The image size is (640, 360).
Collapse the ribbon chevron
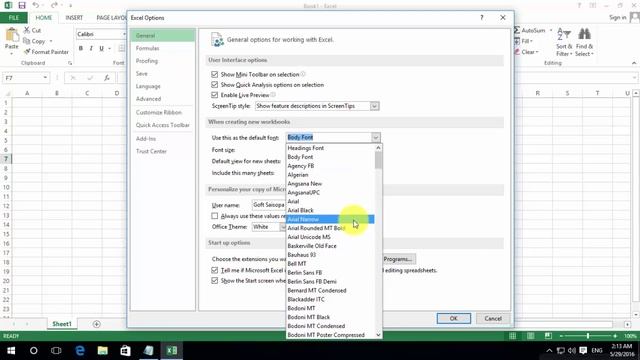click(x=634, y=63)
